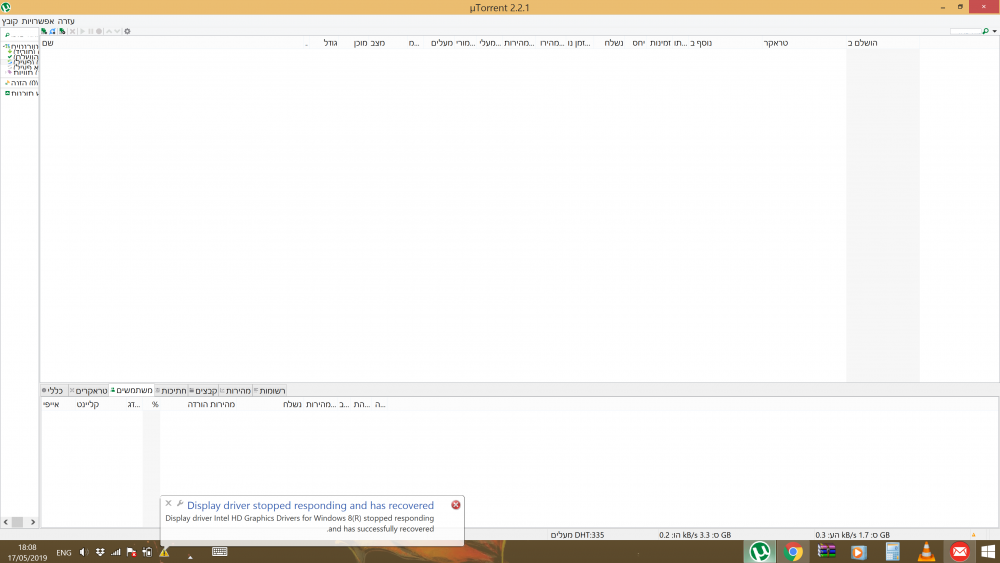Click the Create New Torrent icon

click(62, 31)
